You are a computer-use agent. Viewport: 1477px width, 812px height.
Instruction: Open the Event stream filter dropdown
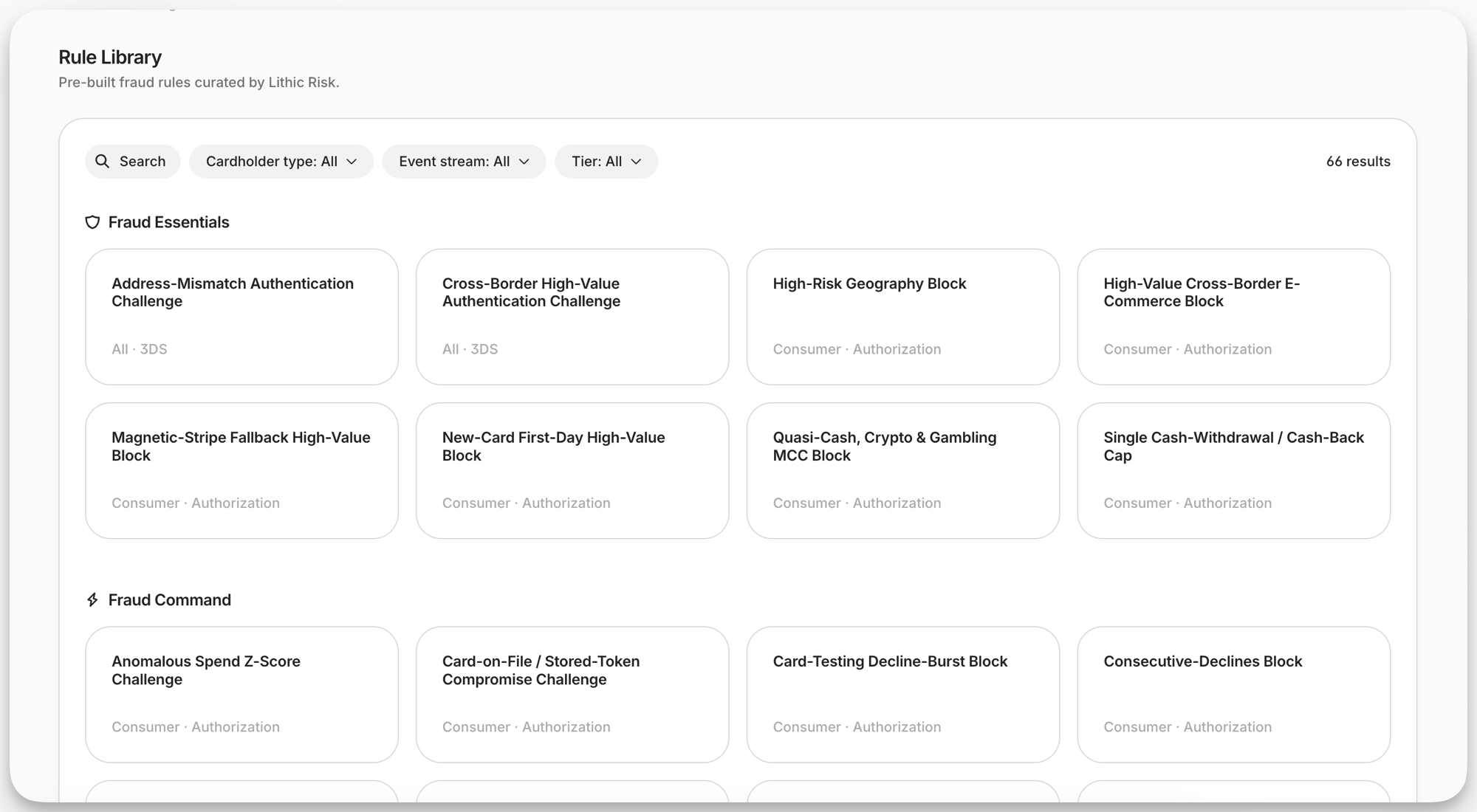pyautogui.click(x=464, y=161)
